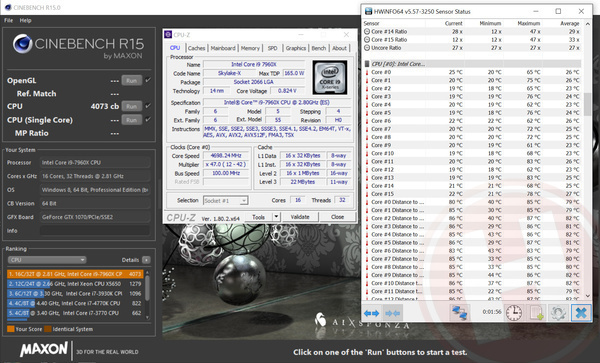Open HWiNFO sensor settings gear
Viewport: 600px width, 363px height.
[x=558, y=313]
